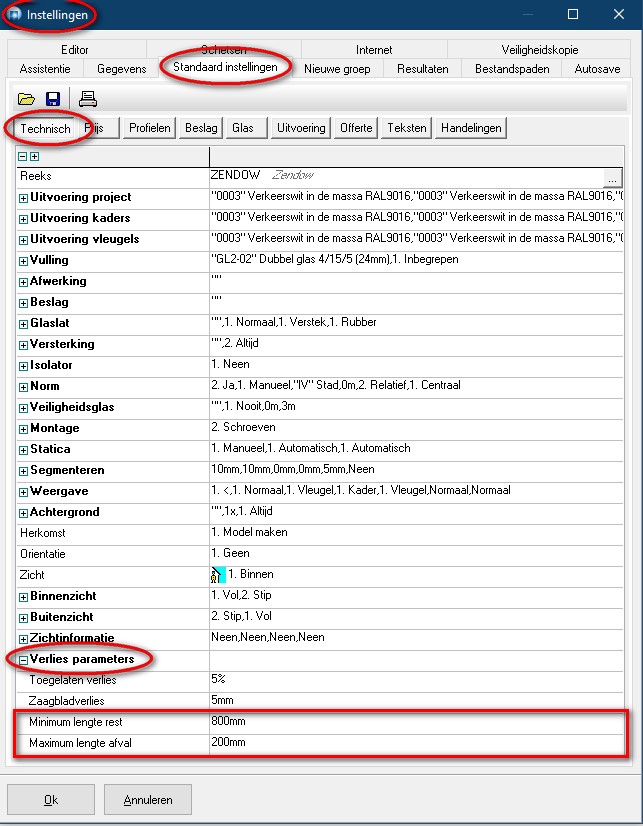This screenshot has width=643, height=826.
Task: Expand the Veiligheidsglas node
Action: point(23,408)
